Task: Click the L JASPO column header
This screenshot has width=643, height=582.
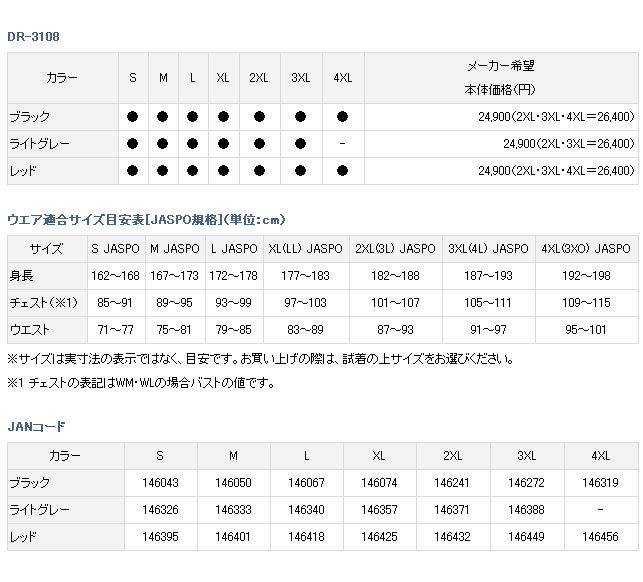Action: [x=234, y=249]
